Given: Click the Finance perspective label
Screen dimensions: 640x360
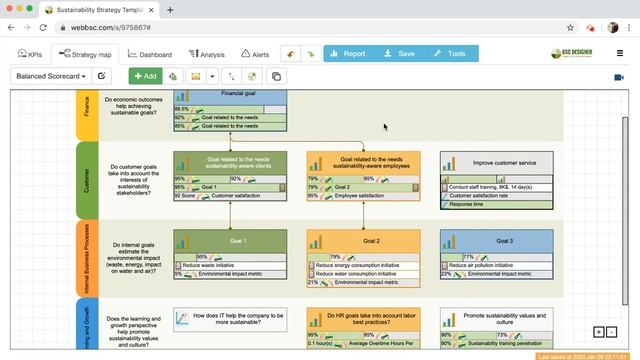Looking at the screenshot, I should (x=87, y=116).
